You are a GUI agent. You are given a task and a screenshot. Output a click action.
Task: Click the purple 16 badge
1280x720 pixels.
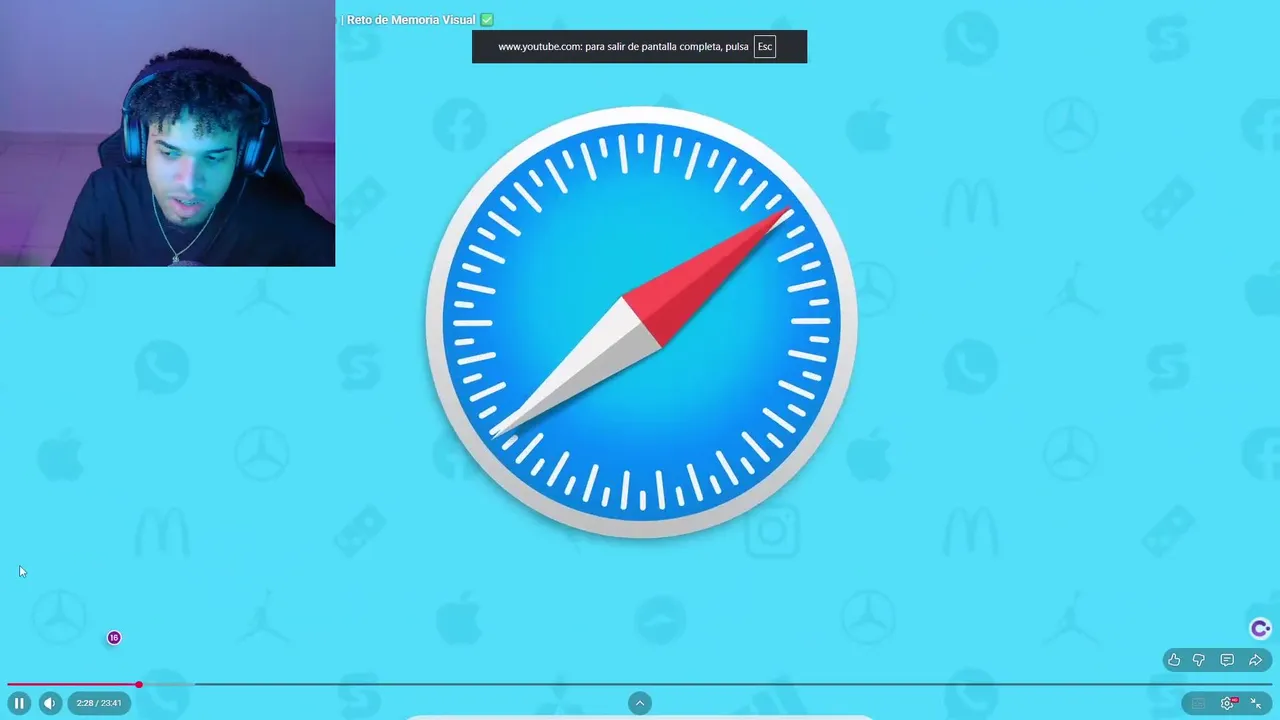(114, 638)
